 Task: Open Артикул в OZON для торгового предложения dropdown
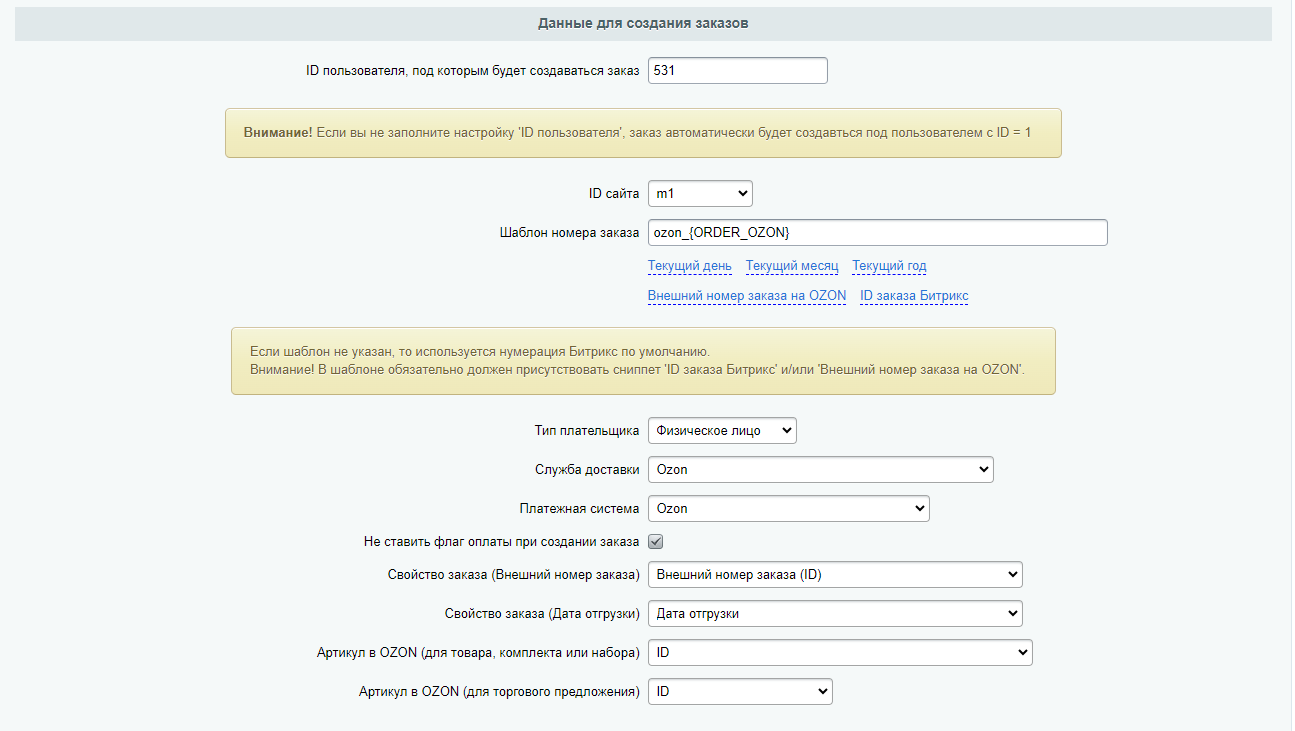point(740,691)
